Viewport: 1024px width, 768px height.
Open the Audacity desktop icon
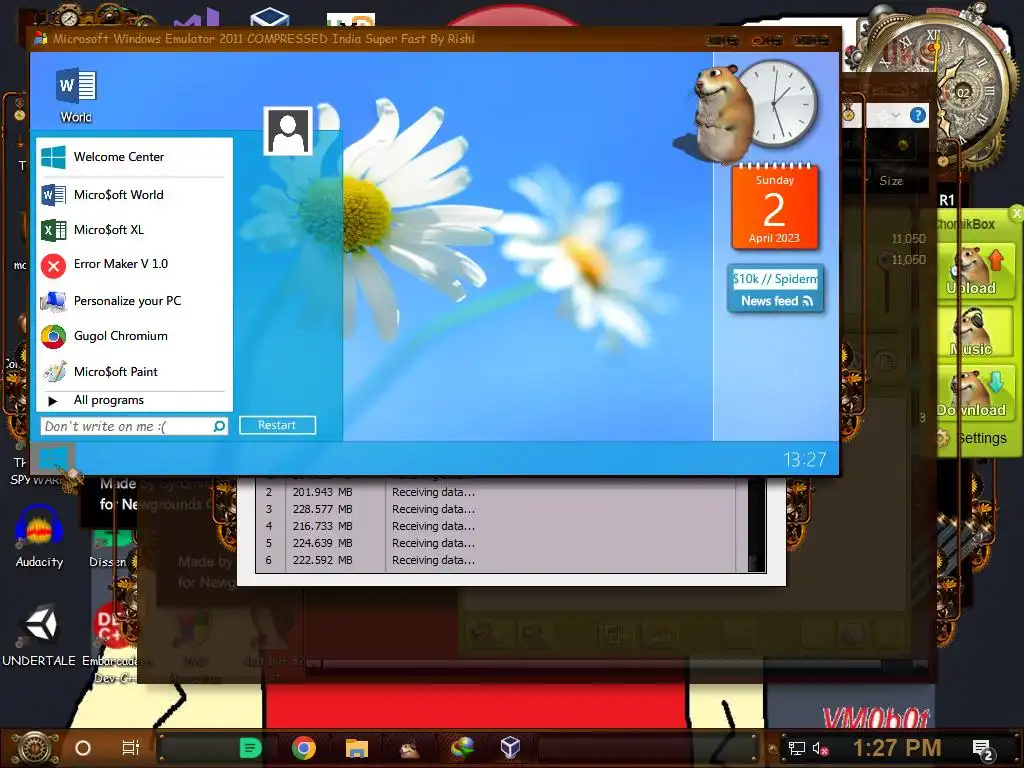[x=39, y=537]
